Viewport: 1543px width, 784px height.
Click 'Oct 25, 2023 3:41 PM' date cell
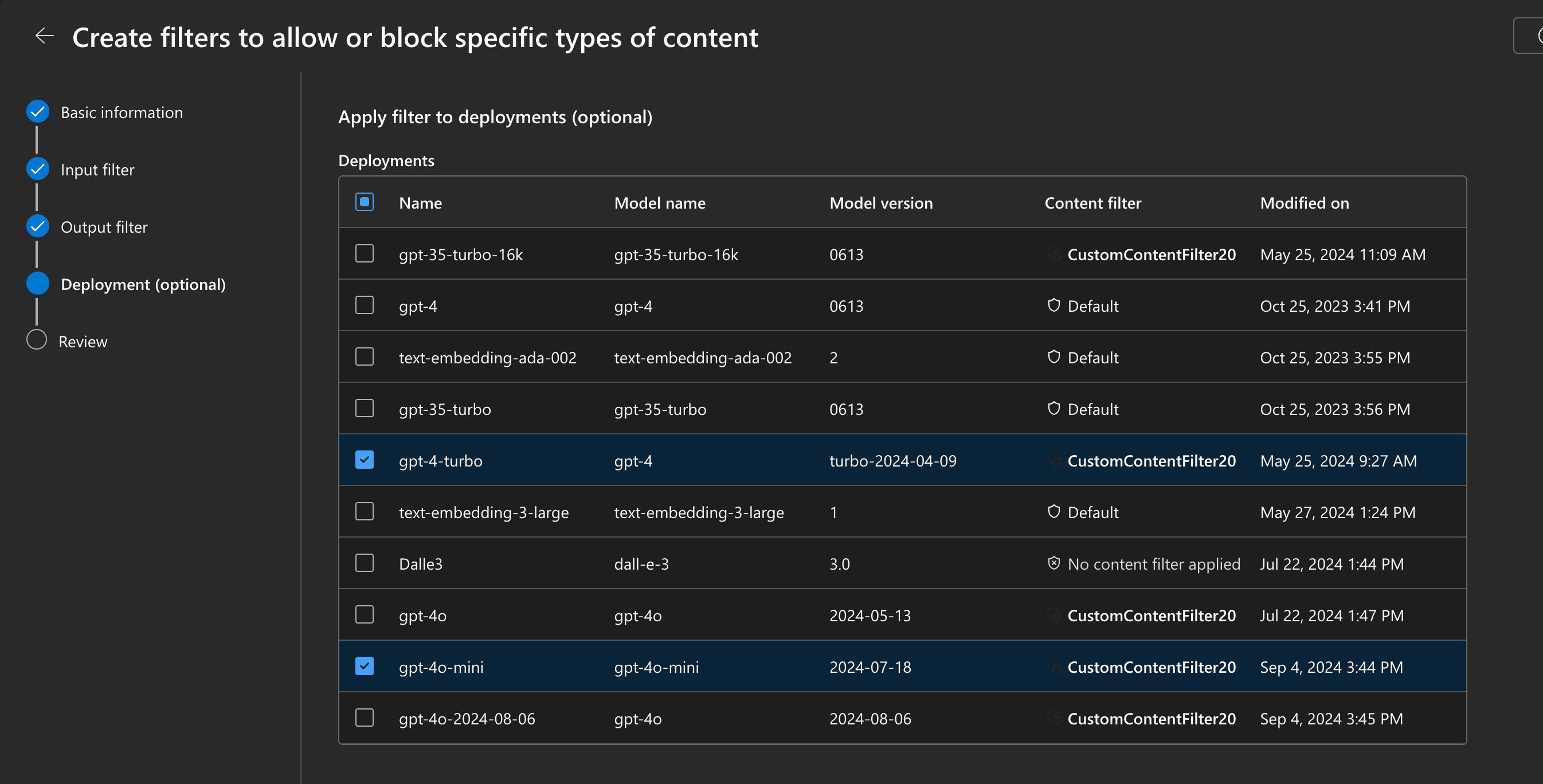(x=1334, y=306)
